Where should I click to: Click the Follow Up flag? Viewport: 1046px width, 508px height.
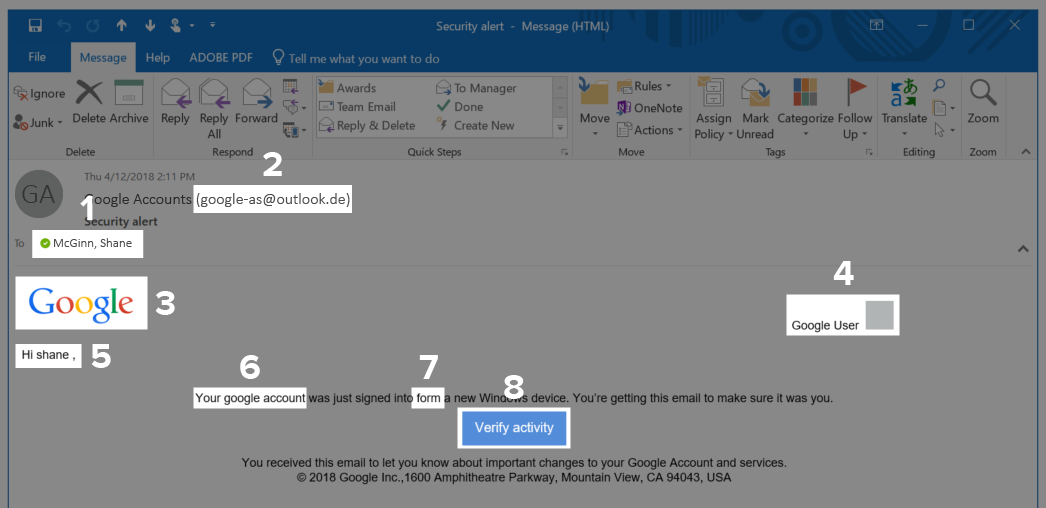855,109
